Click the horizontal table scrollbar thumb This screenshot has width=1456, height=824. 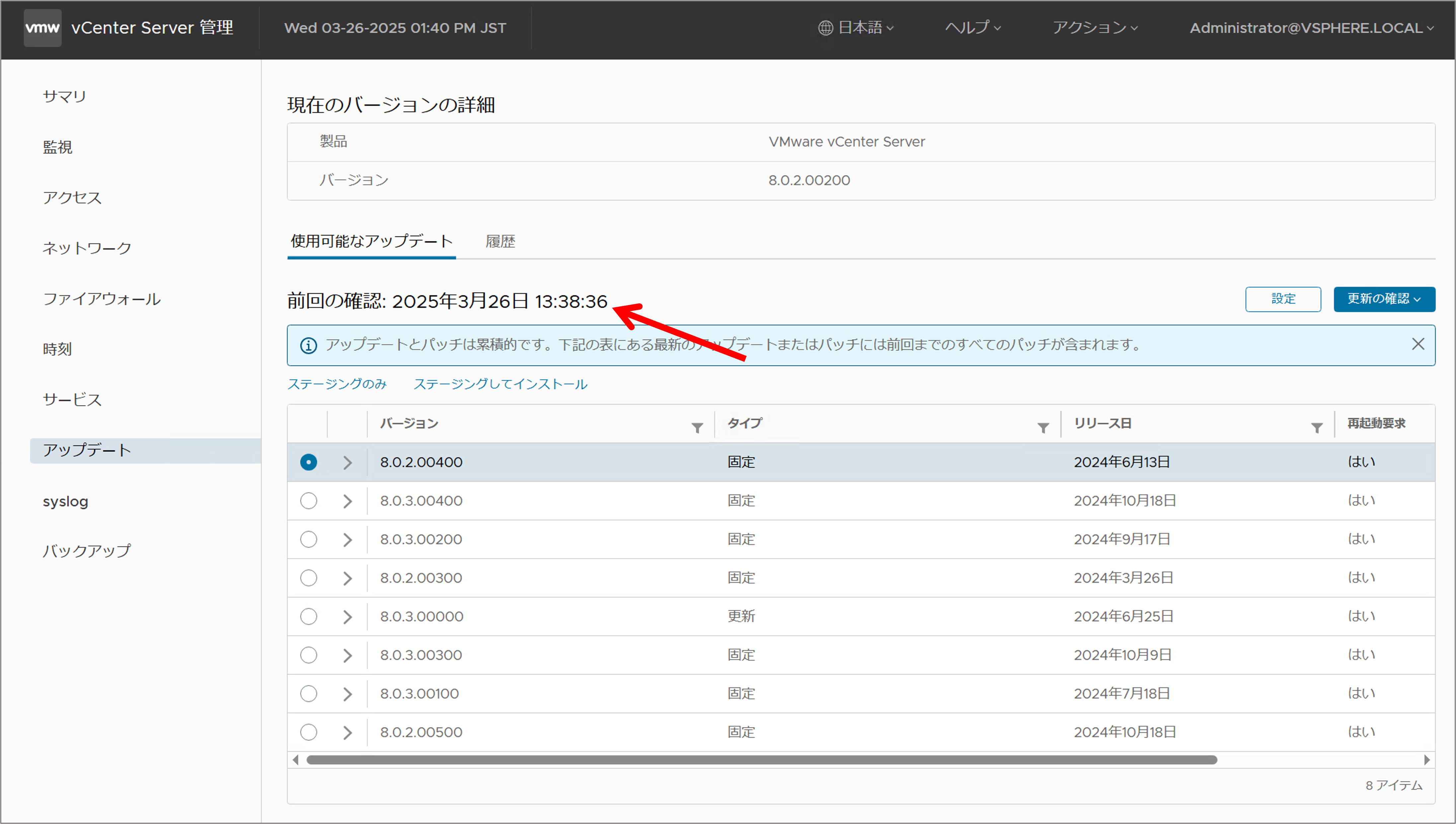(762, 760)
